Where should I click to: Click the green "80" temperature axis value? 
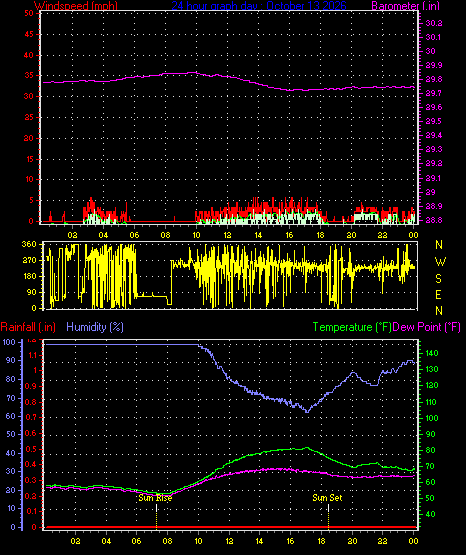[430, 451]
